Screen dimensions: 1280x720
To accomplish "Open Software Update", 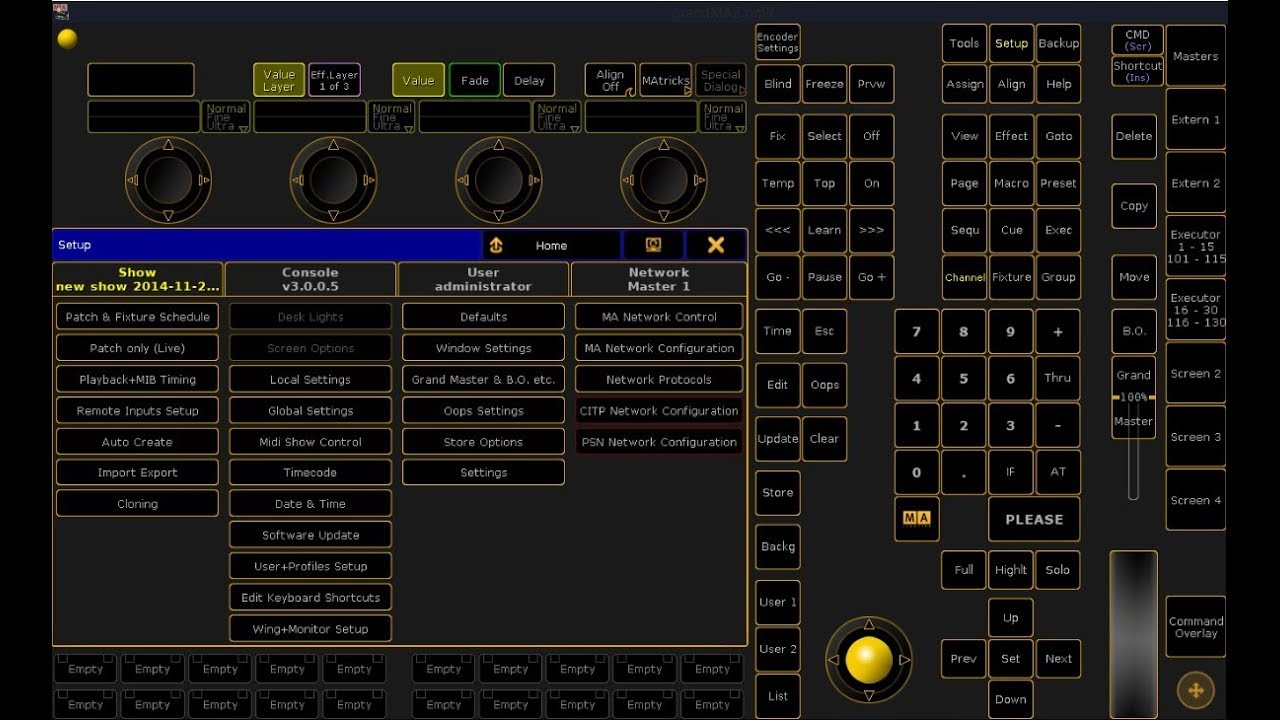I will (x=310, y=535).
